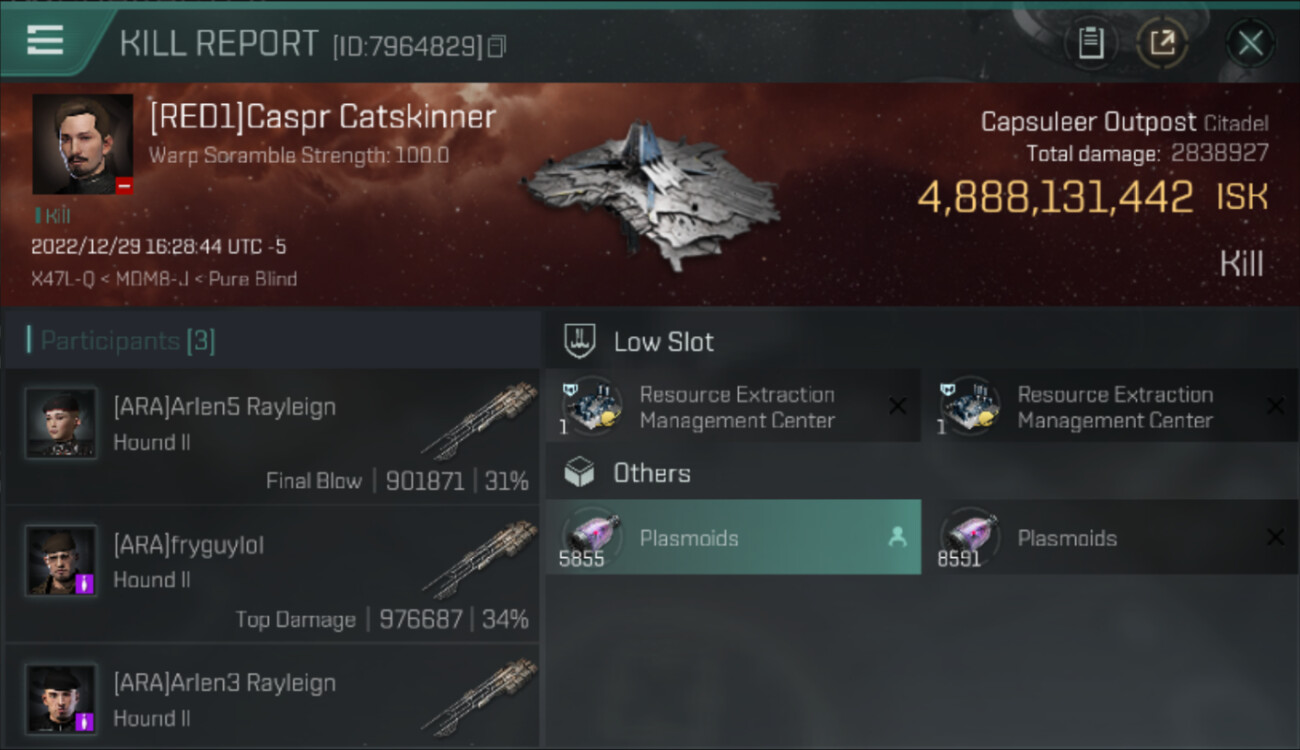Select Arlen3 Rayleigh participant row
Screen dimensions: 1300x750
[x=271, y=697]
